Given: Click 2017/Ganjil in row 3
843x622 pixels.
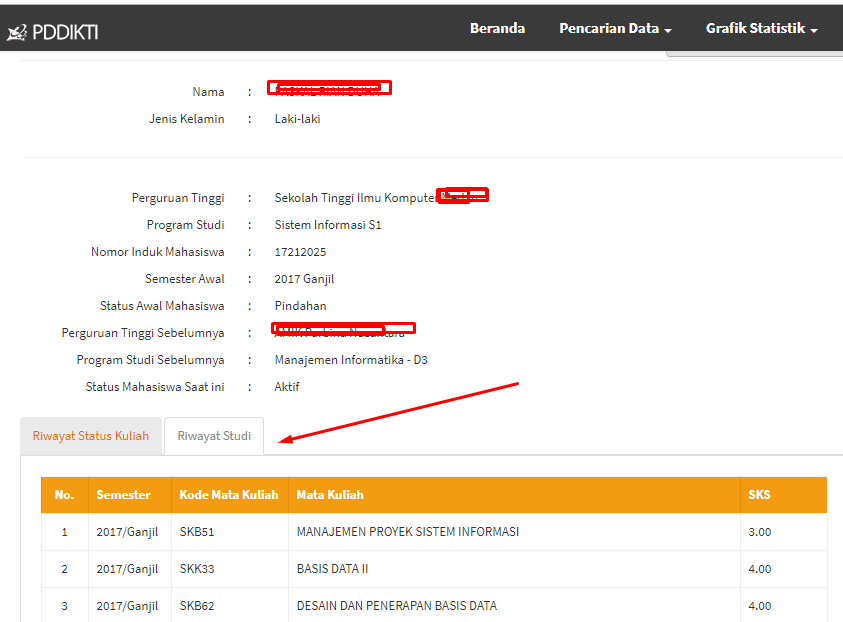Looking at the screenshot, I should [x=127, y=606].
